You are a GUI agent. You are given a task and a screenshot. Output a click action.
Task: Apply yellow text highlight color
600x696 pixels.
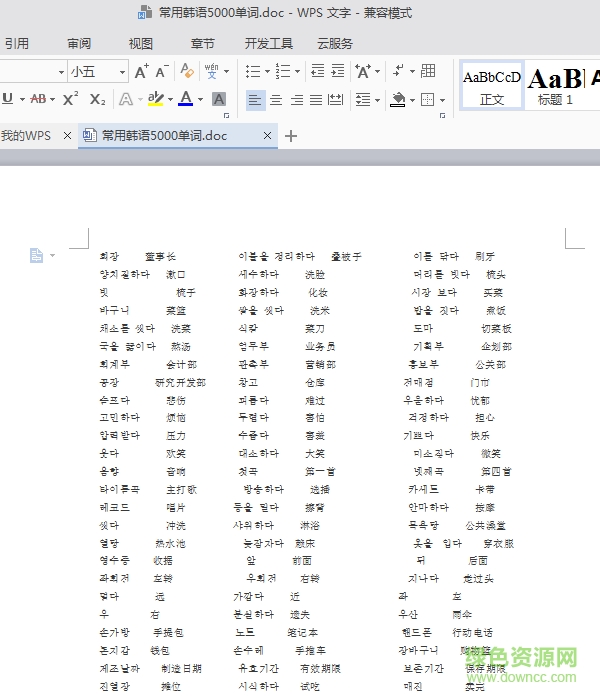point(155,99)
